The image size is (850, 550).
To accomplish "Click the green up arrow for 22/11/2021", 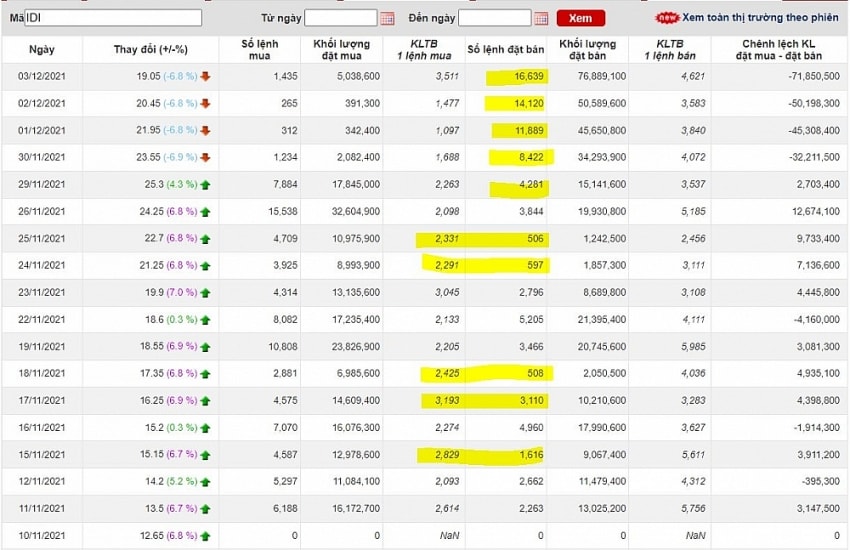I will pos(205,320).
